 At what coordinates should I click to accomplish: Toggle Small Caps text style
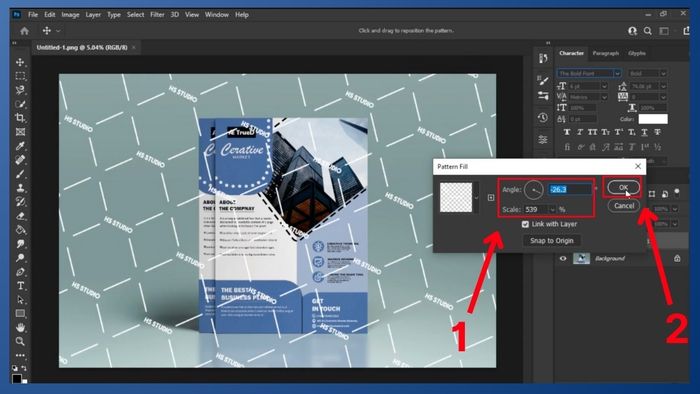605,132
